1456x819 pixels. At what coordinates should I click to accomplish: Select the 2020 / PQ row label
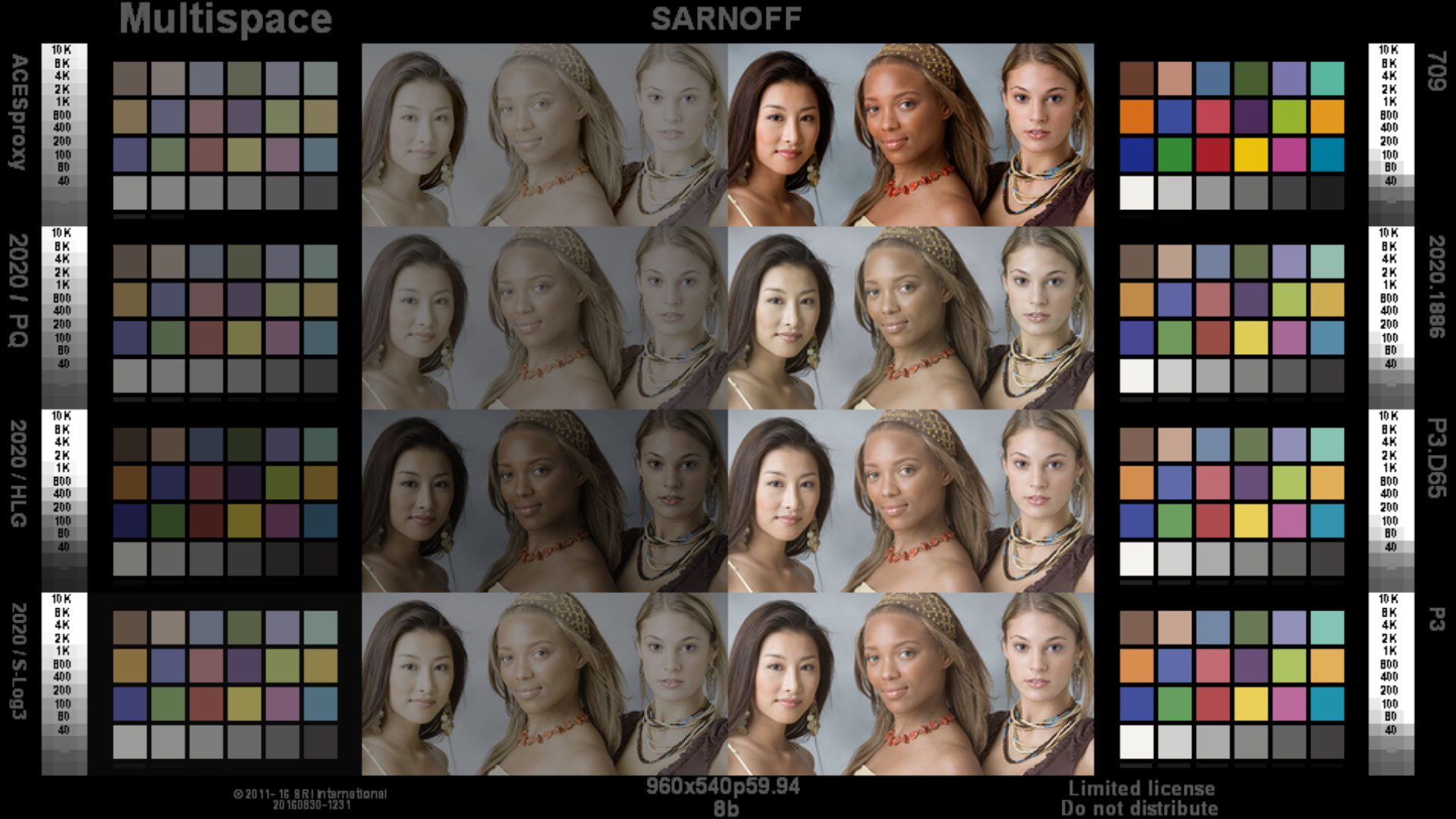(x=17, y=288)
